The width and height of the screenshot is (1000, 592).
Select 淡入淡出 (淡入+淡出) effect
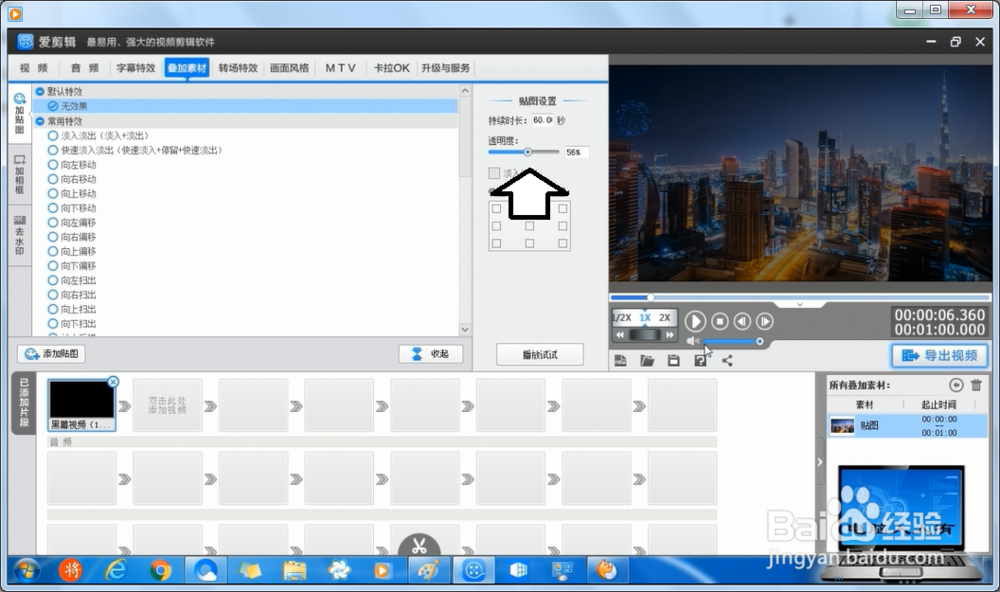point(98,136)
